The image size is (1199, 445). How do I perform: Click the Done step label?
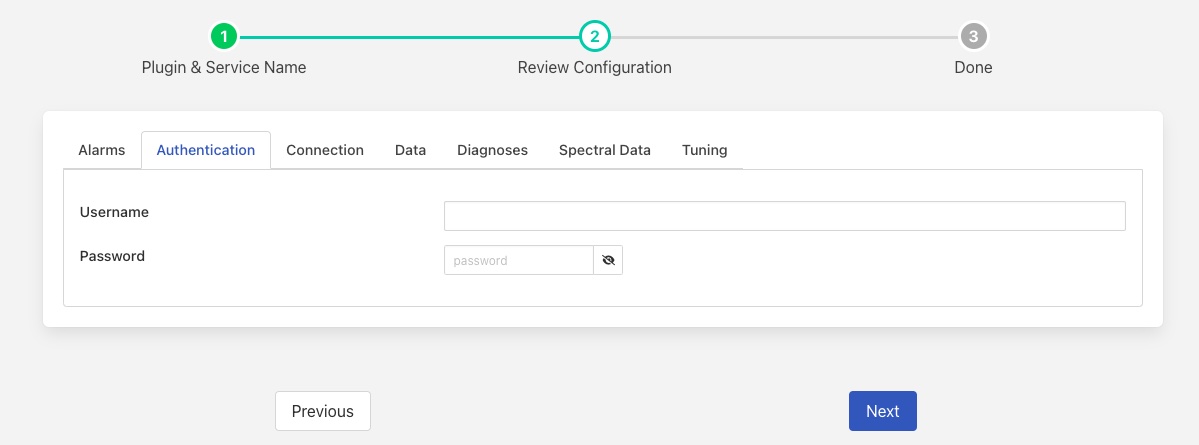tap(973, 68)
